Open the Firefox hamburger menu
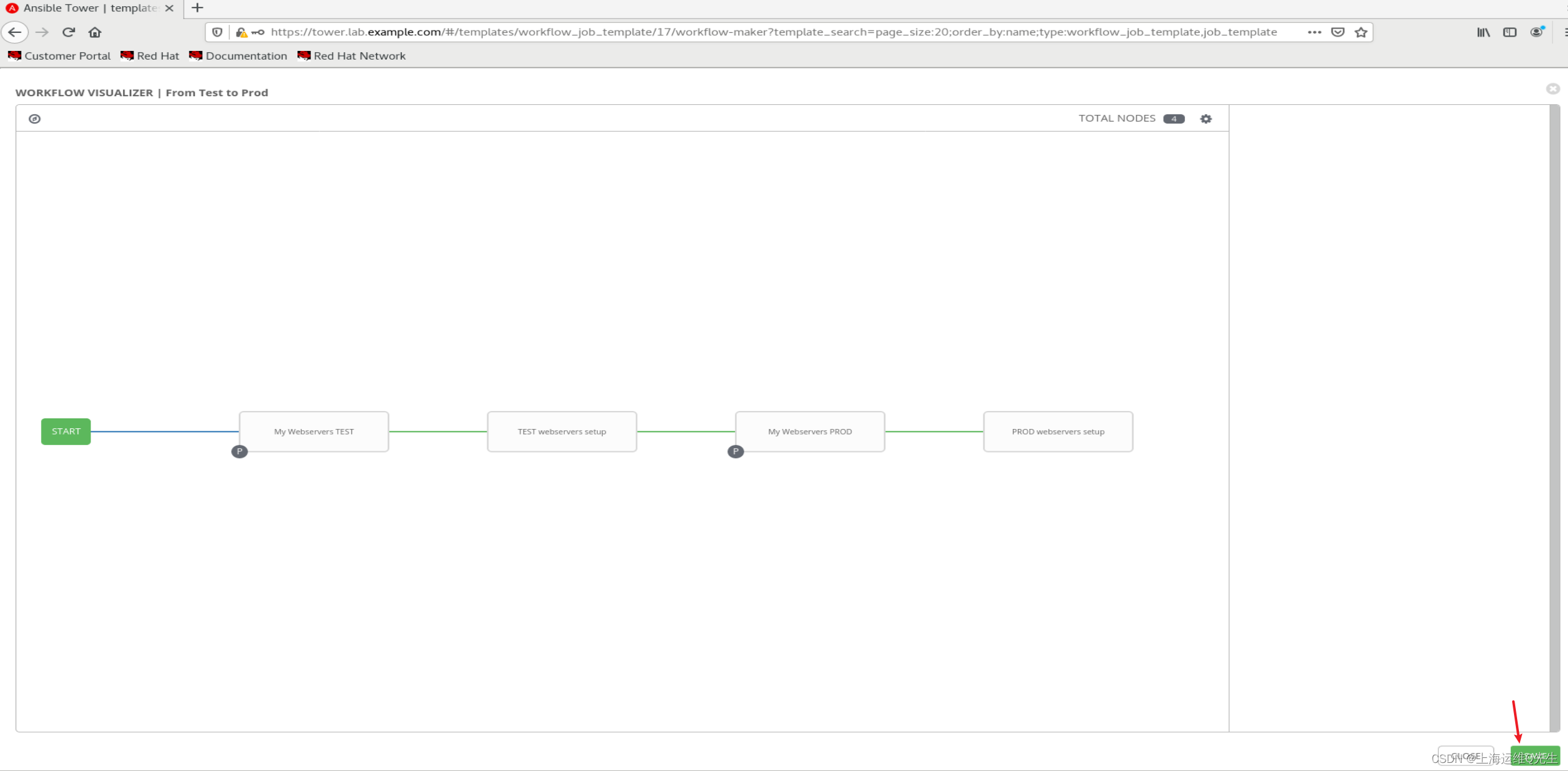This screenshot has width=1568, height=771. [1564, 32]
